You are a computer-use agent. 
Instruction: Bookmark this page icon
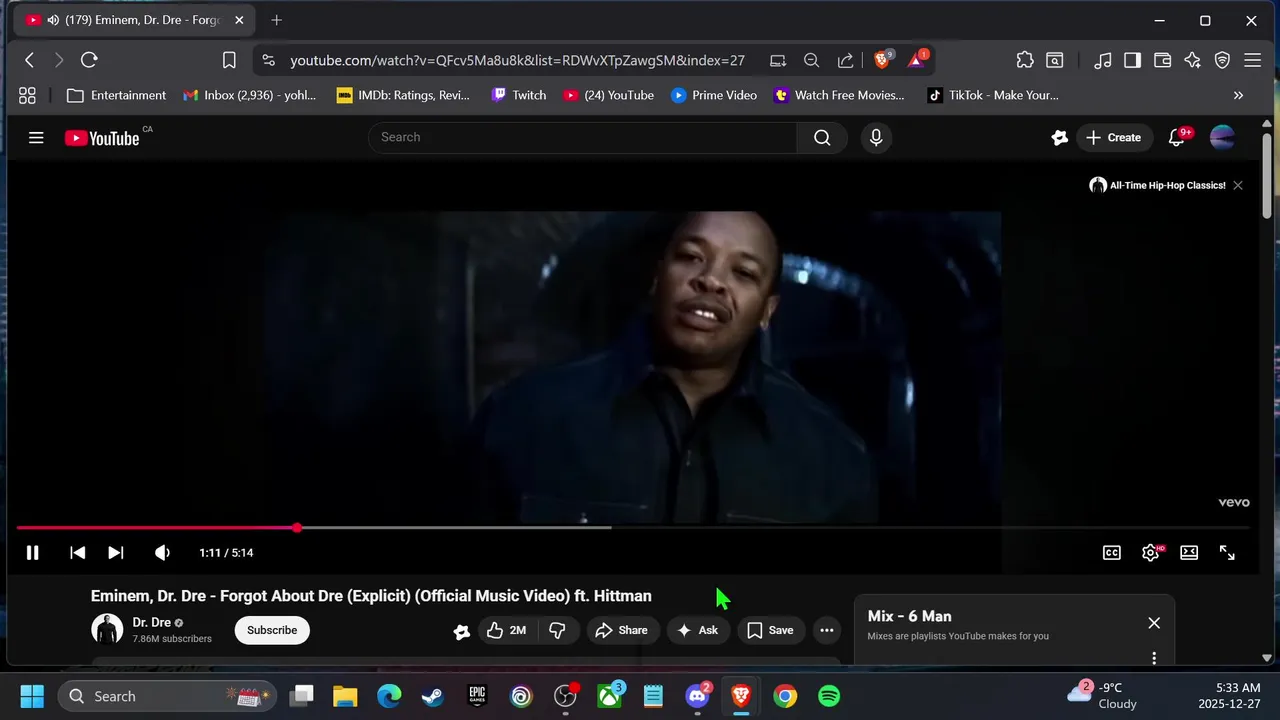(229, 60)
